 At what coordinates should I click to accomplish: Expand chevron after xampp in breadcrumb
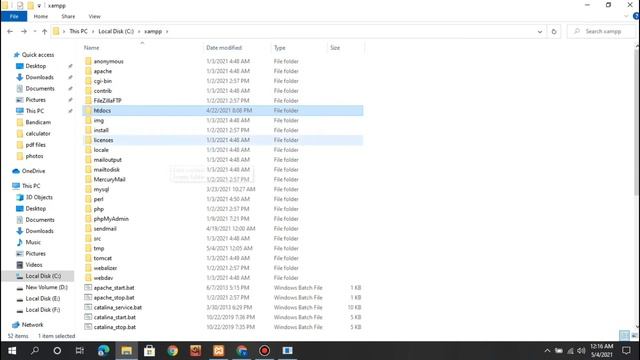click(167, 31)
